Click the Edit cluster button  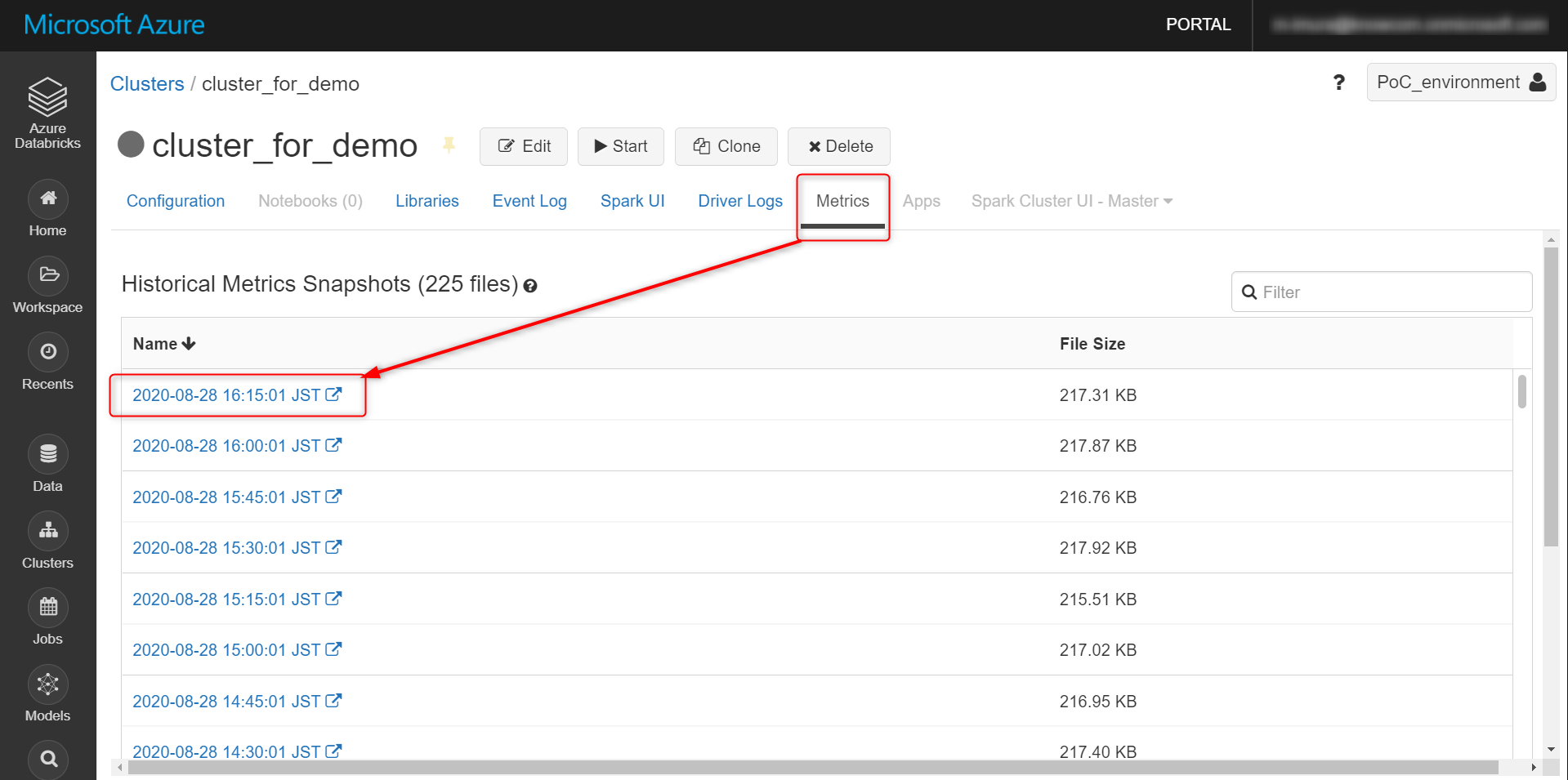[x=524, y=146]
